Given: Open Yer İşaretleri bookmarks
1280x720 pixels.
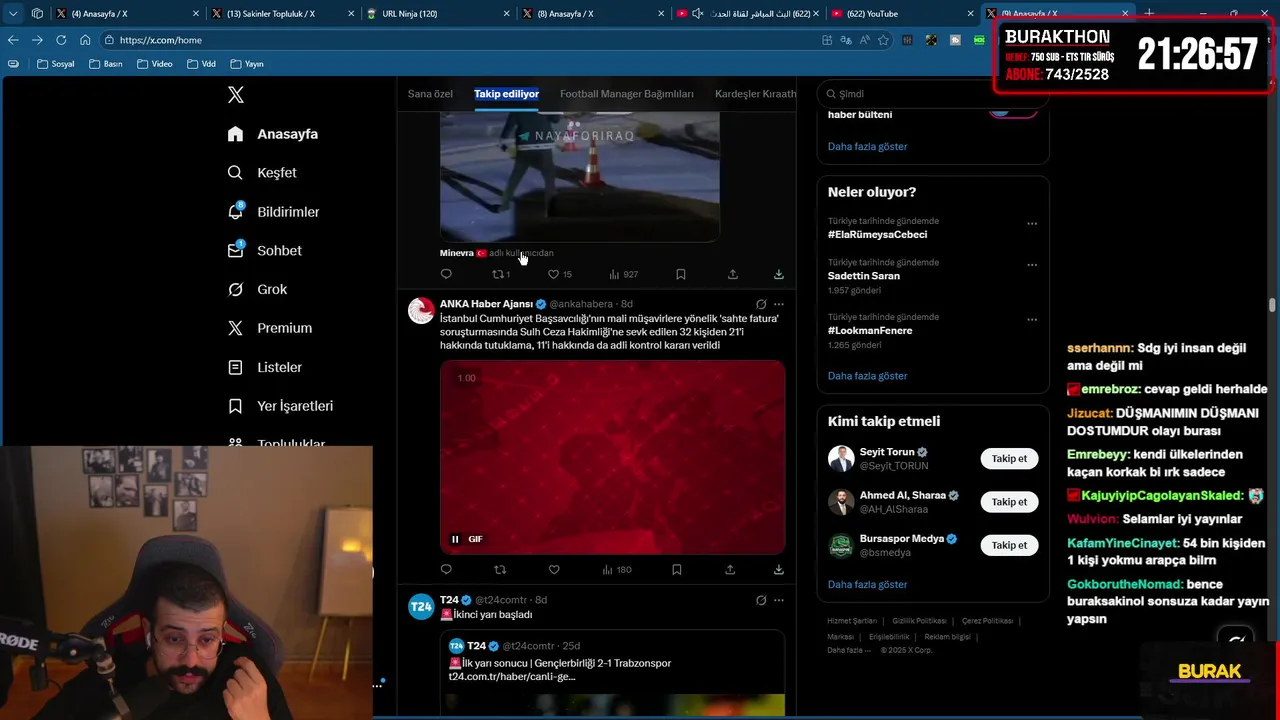Looking at the screenshot, I should click(x=280, y=406).
